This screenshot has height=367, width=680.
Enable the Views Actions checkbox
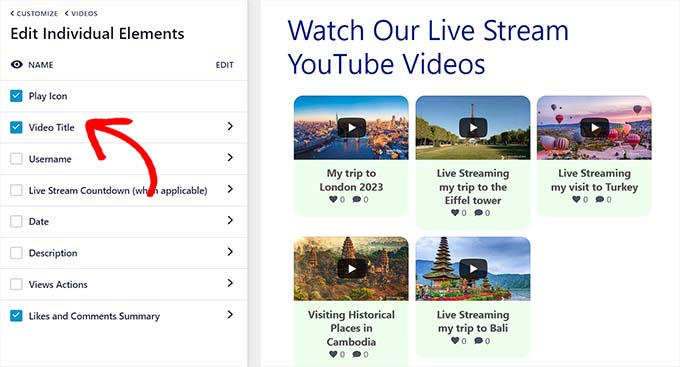[16, 284]
